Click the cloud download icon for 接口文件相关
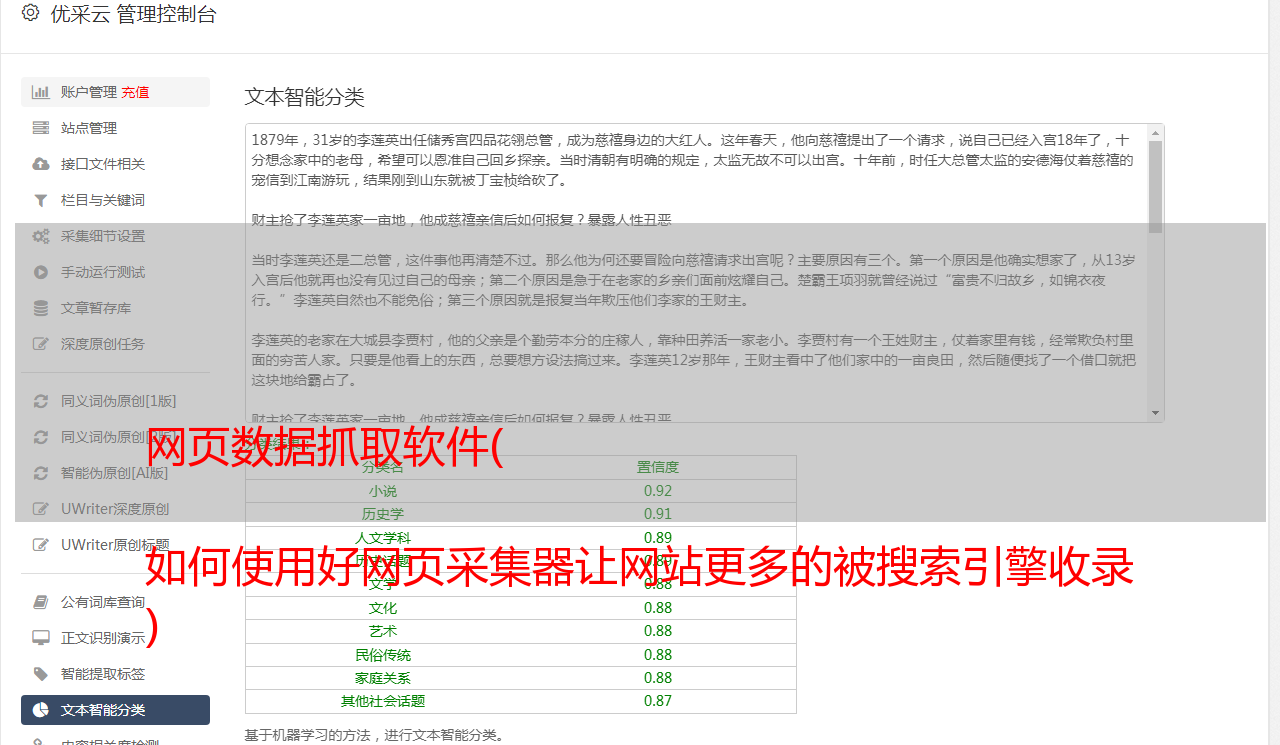 41,164
